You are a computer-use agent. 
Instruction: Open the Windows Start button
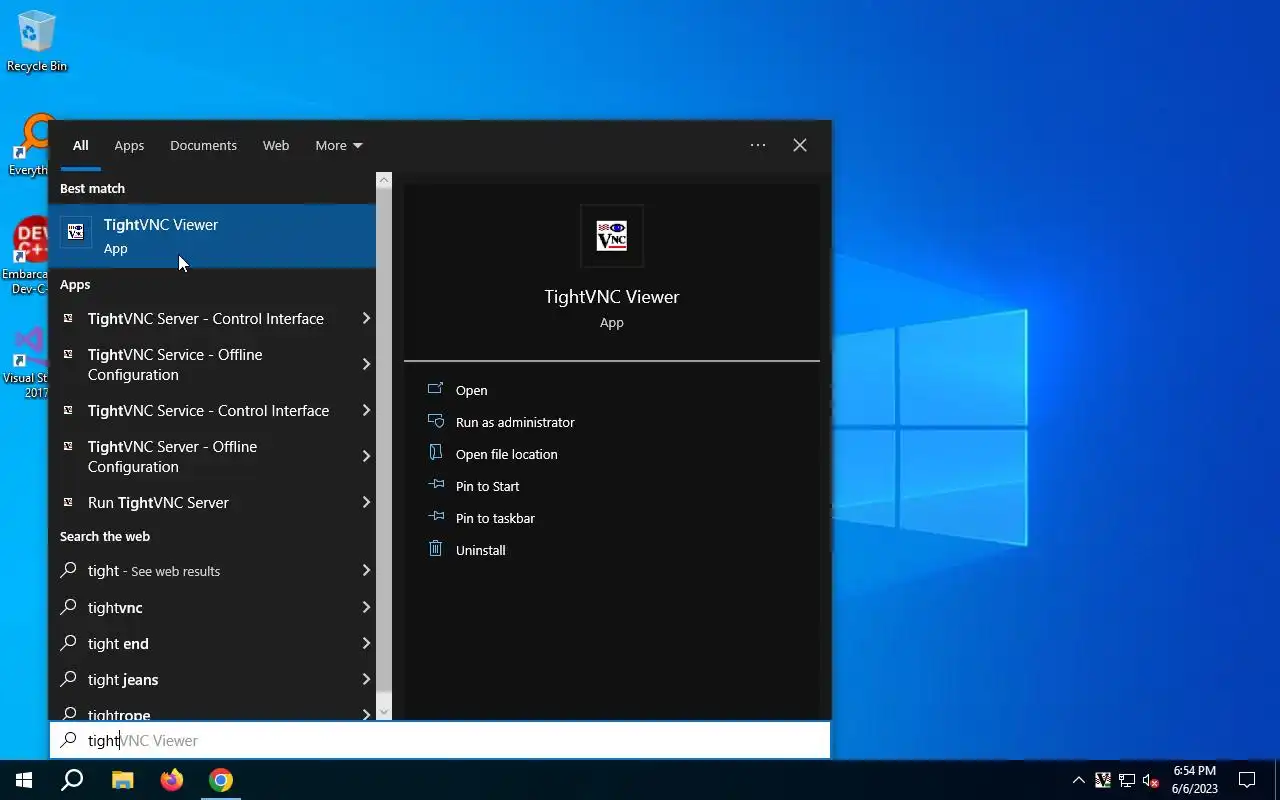click(x=24, y=780)
